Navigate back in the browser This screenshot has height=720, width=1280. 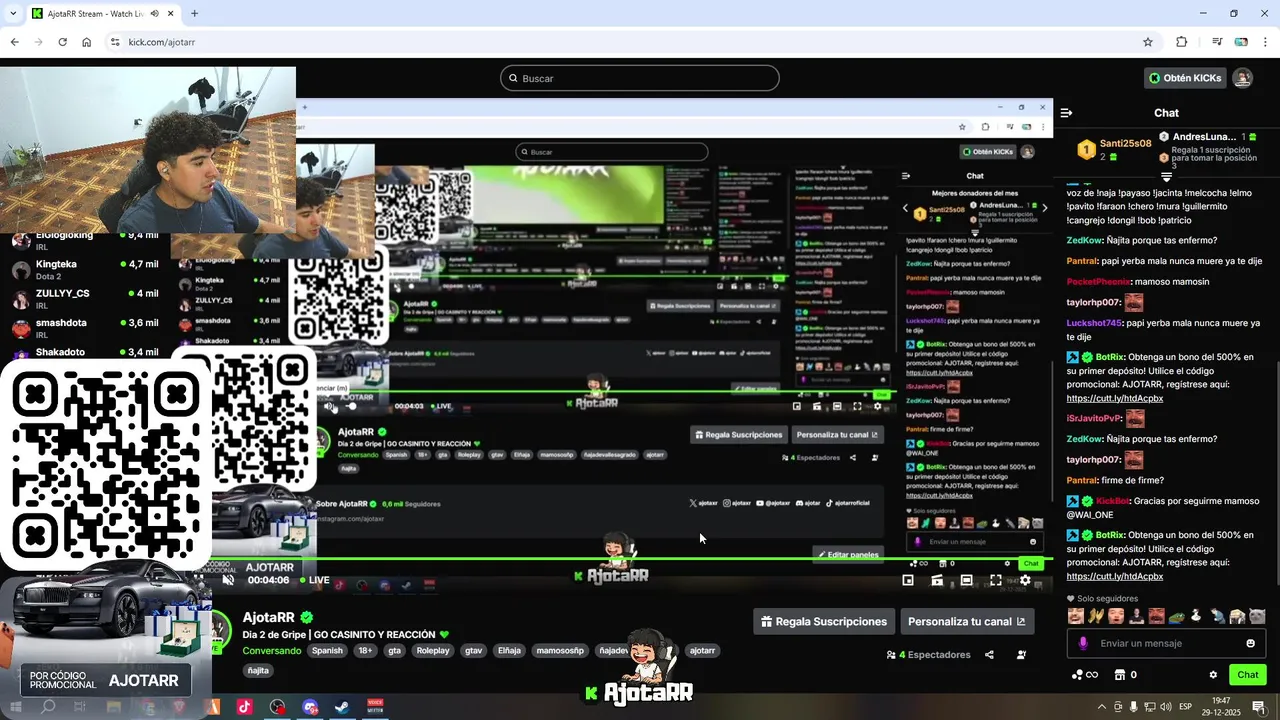14,42
